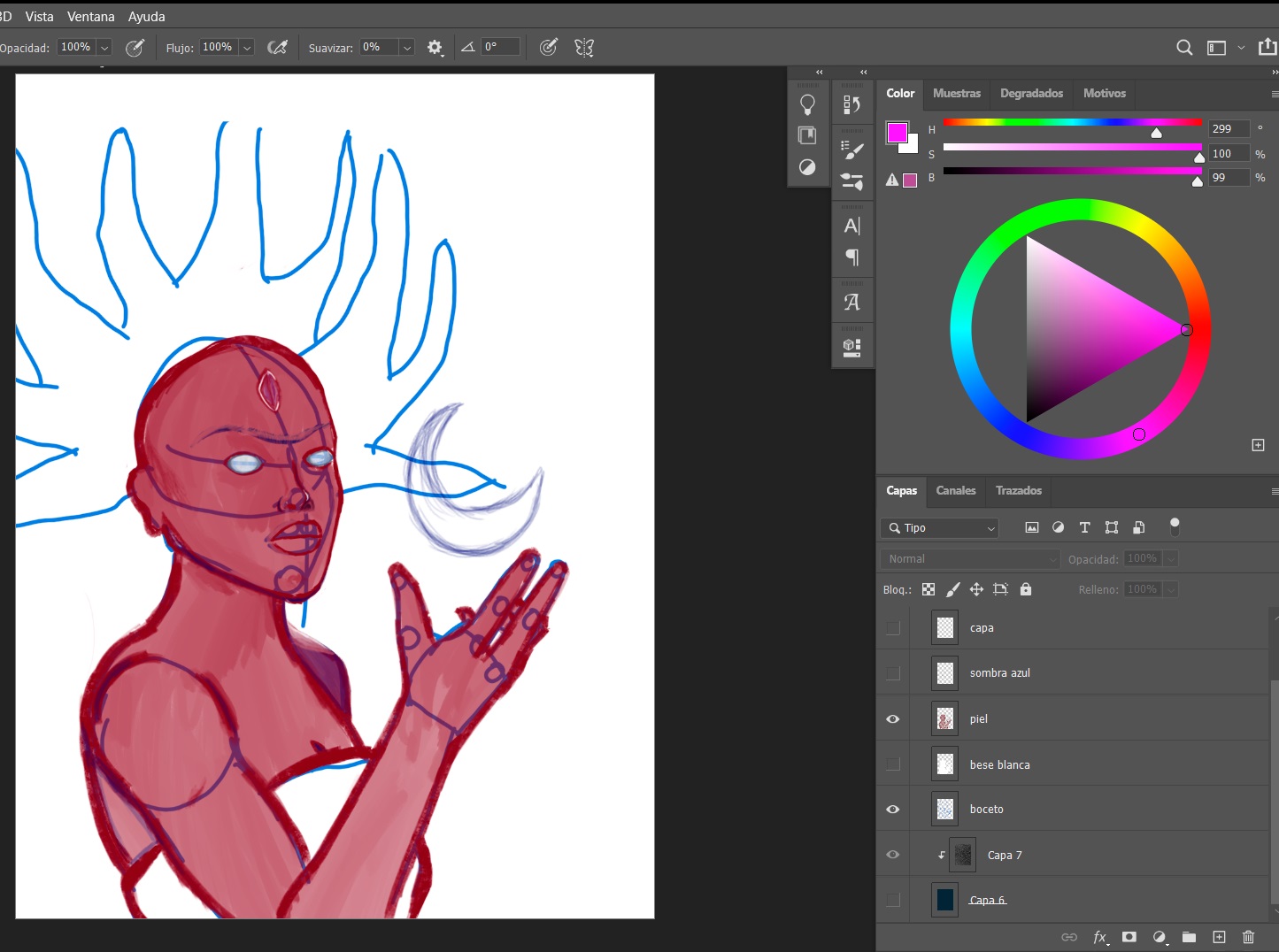Toggle lock image pixels brush icon

953,589
